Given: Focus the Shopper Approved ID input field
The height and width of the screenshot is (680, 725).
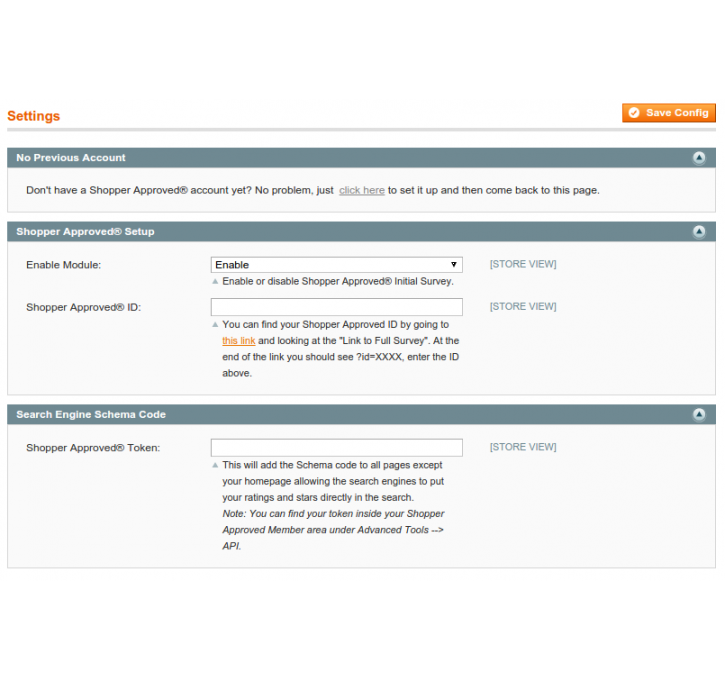Looking at the screenshot, I should pos(337,307).
